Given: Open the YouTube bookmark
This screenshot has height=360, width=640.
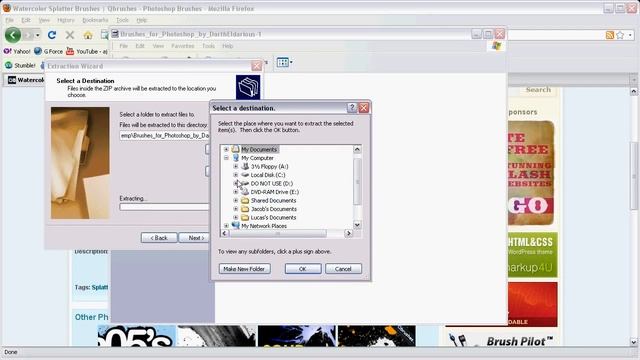Looking at the screenshot, I should tap(87, 51).
